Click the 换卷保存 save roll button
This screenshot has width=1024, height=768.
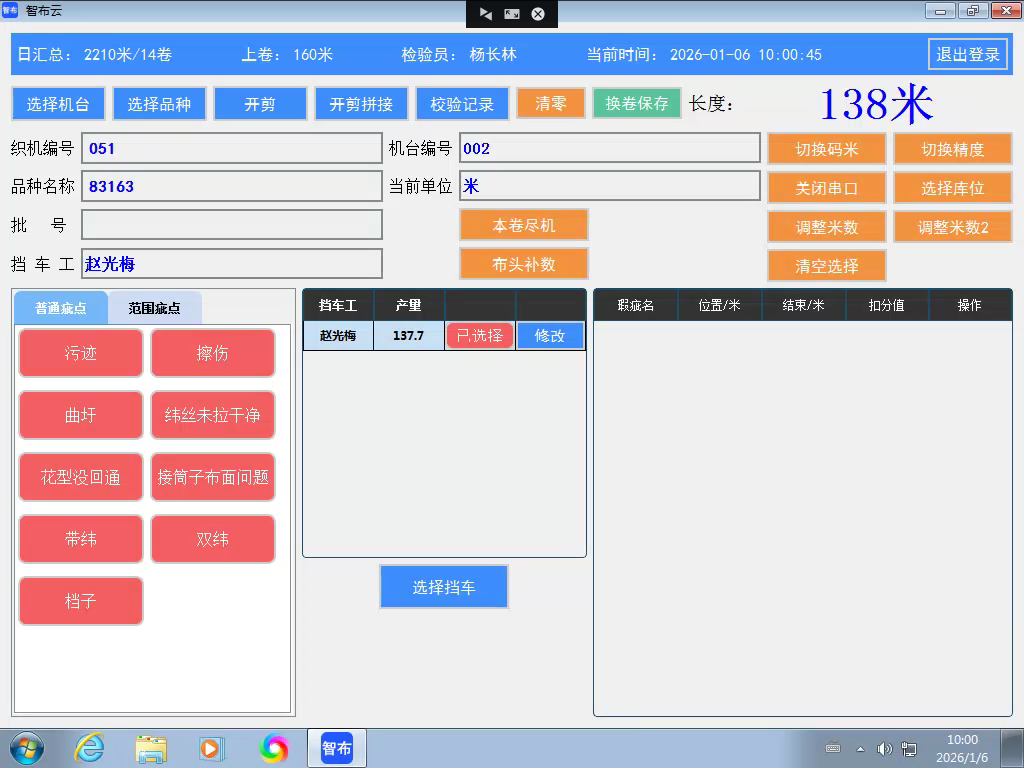637,102
